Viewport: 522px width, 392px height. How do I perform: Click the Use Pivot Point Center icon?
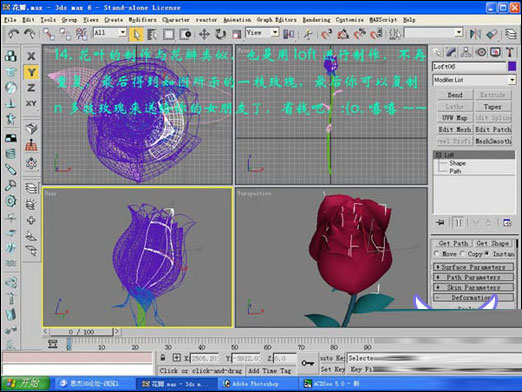tap(289, 34)
